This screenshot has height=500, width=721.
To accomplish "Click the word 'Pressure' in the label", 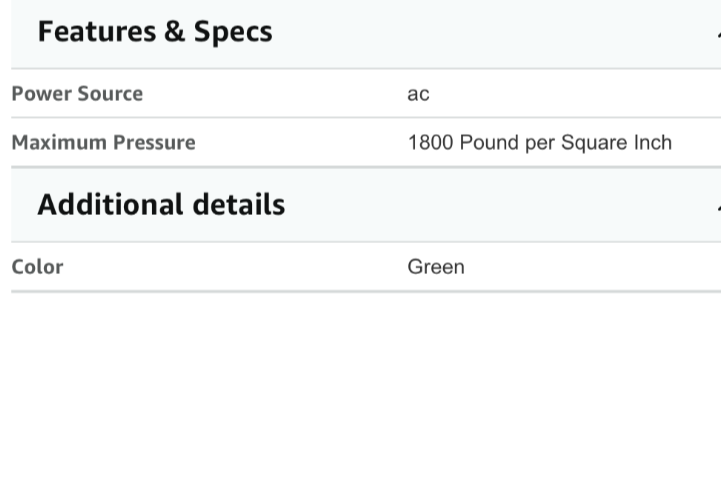I will click(x=154, y=143).
